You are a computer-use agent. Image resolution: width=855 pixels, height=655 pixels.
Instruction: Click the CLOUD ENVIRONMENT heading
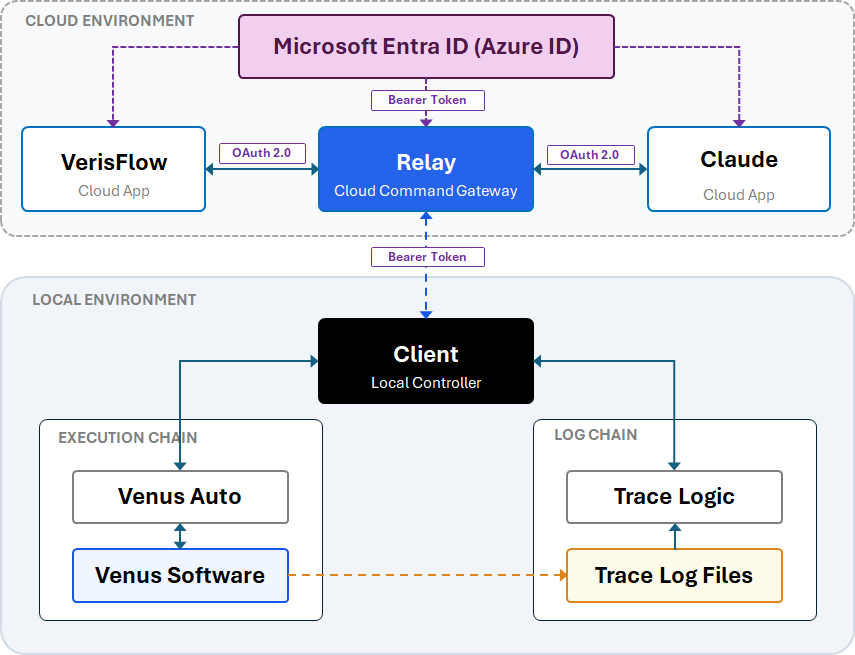110,21
